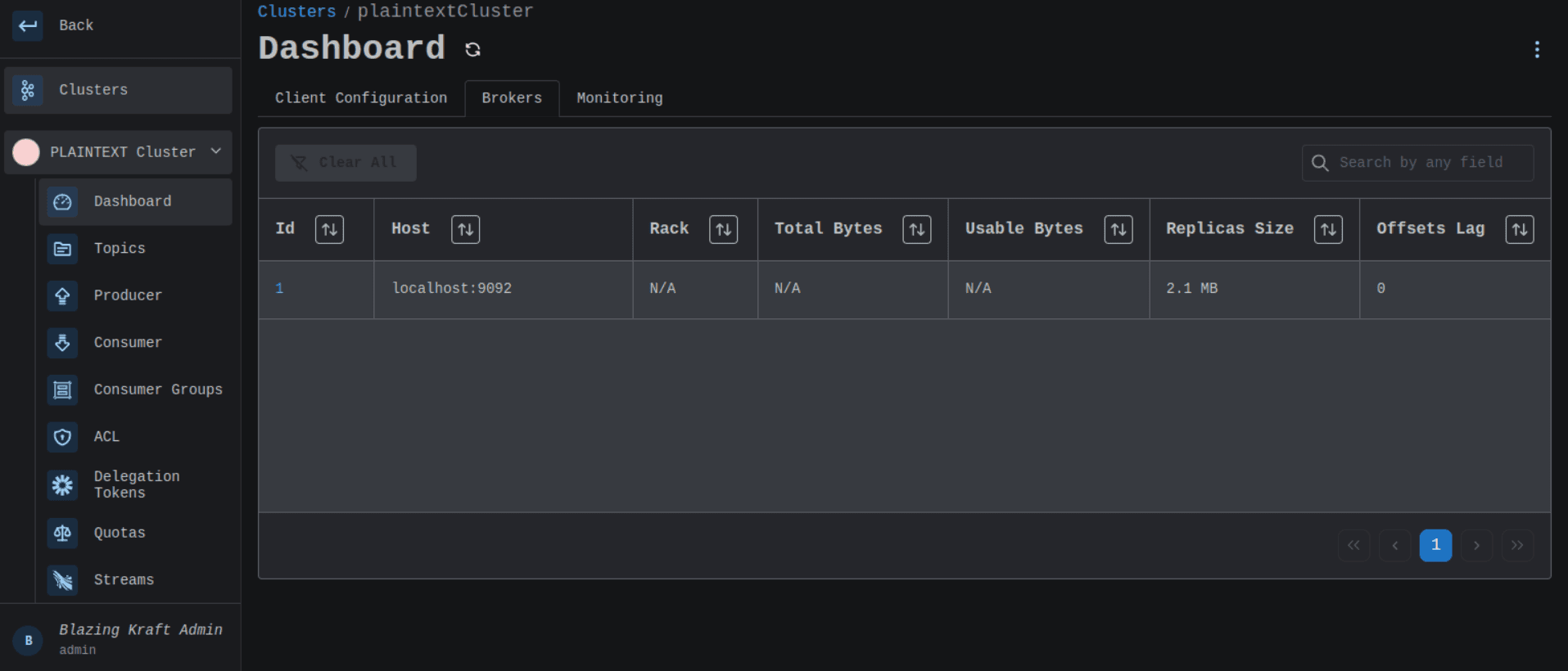Open broker Id 1 link
Screen dimensions: 1568x671
pos(279,288)
